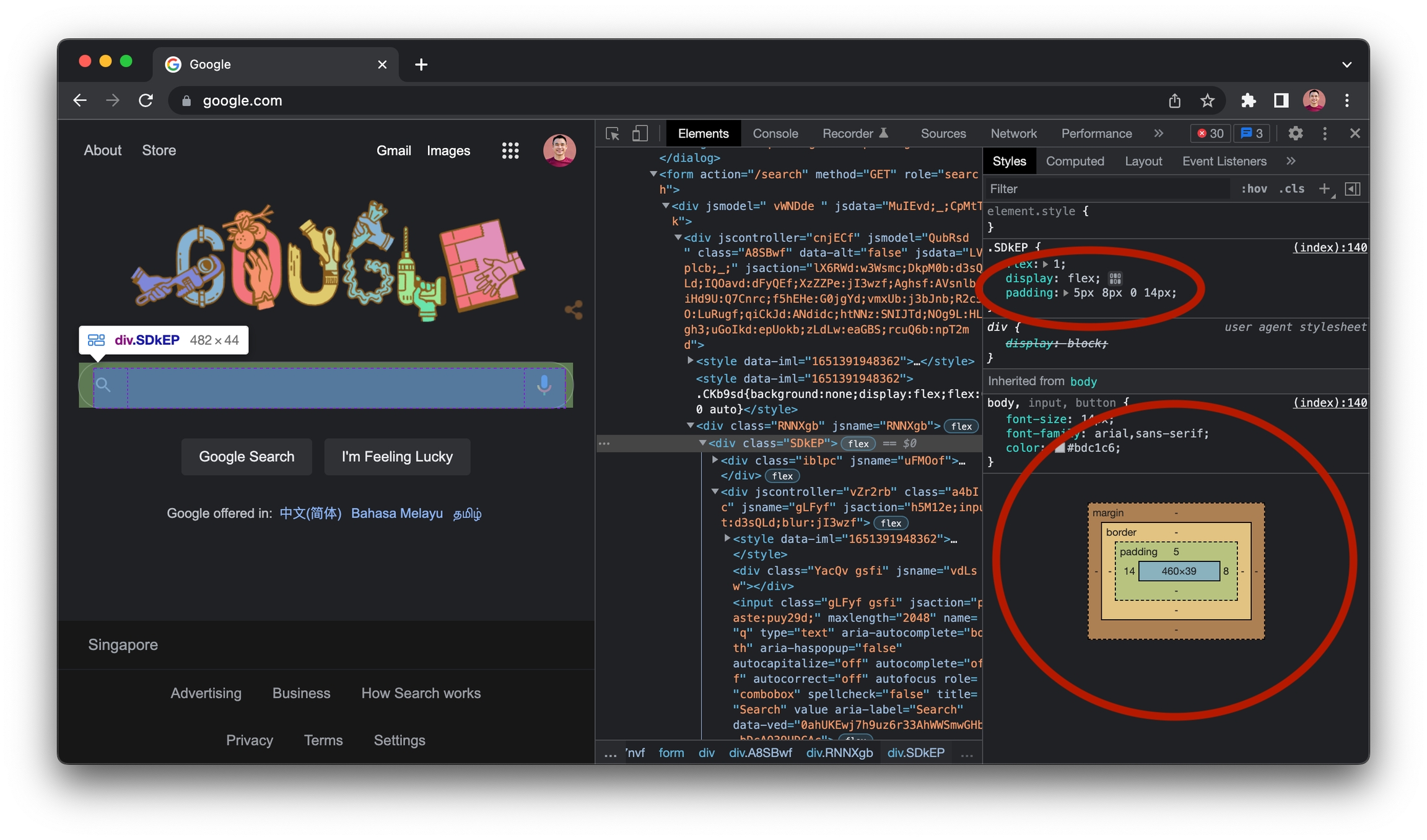Open the tab search chevron in title bar

(x=1346, y=64)
